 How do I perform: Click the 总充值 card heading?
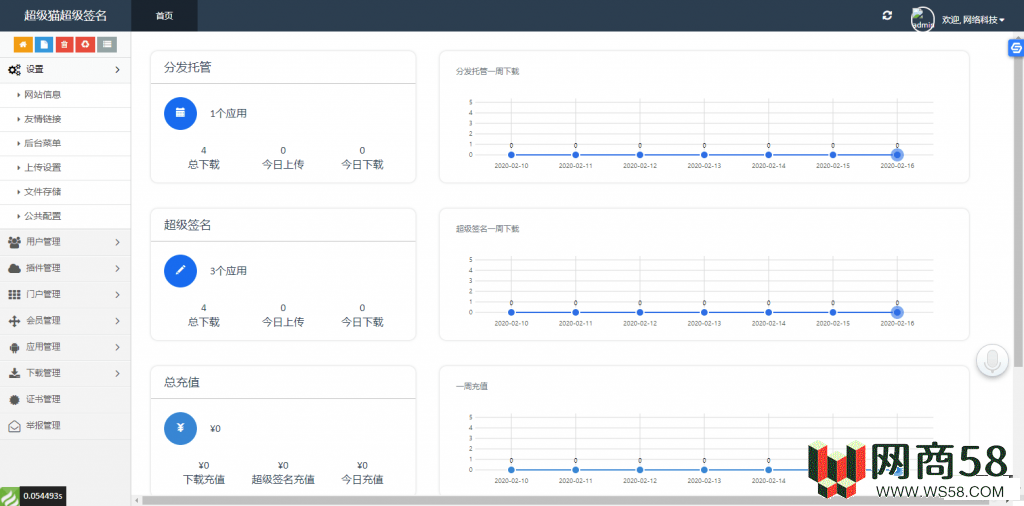[x=182, y=383]
